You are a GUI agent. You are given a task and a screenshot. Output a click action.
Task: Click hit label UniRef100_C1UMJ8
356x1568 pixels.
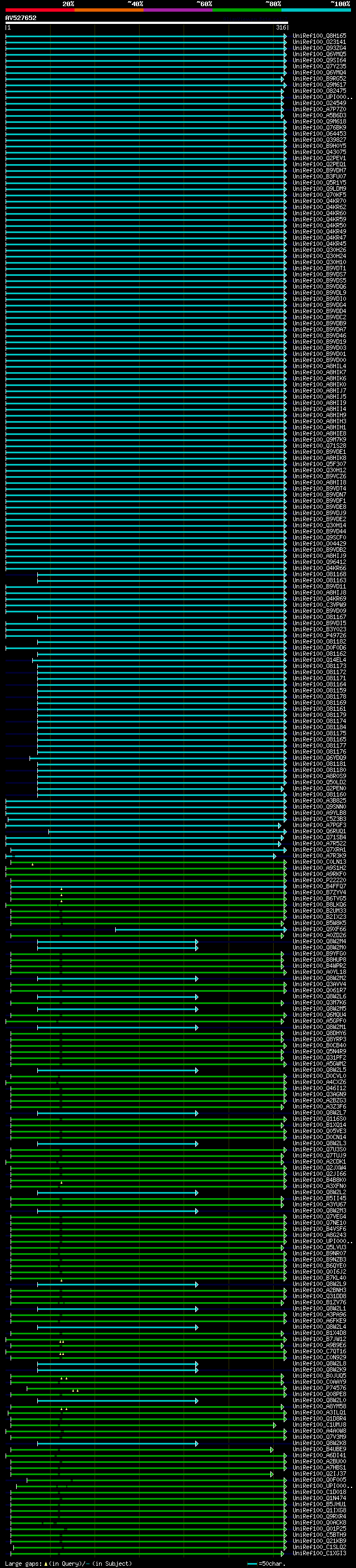point(319,1424)
